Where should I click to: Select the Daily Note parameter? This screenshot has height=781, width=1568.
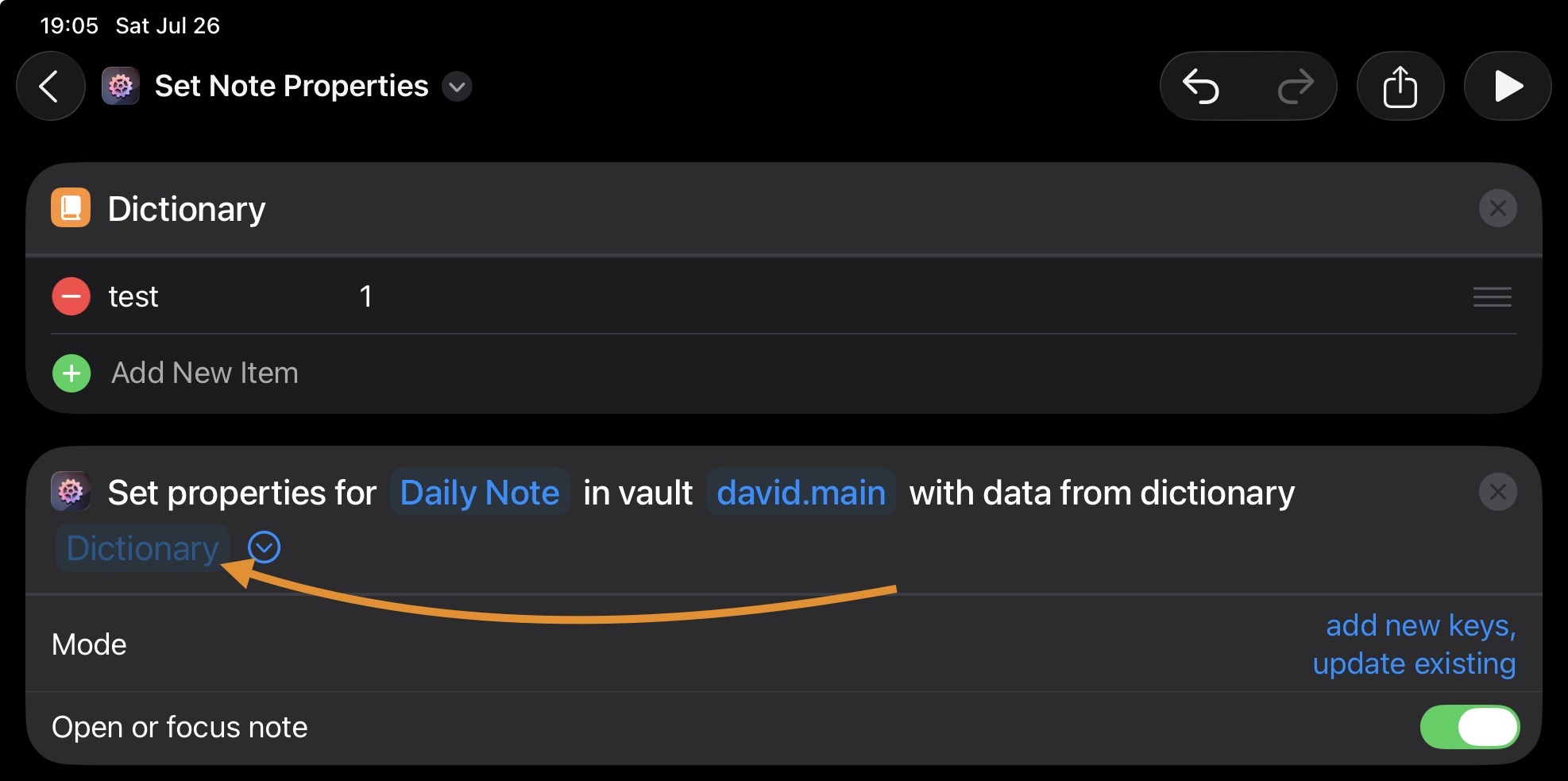480,493
